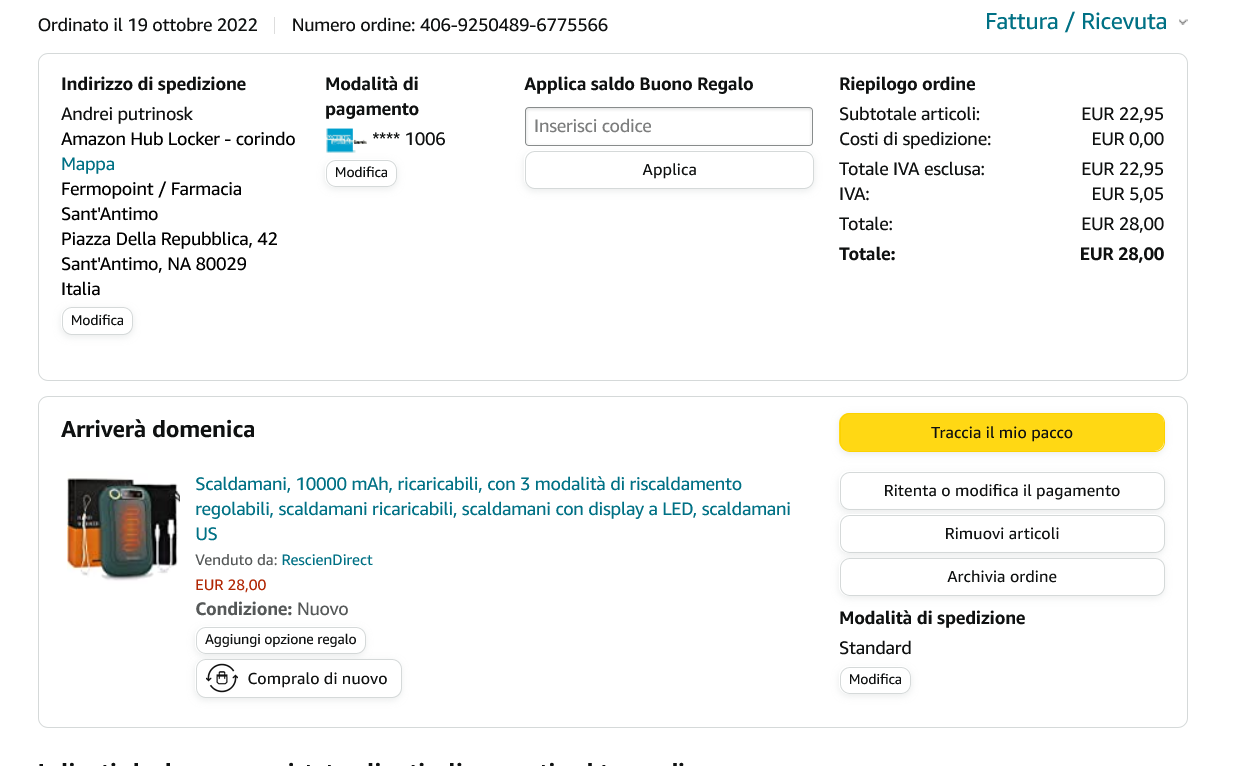The height and width of the screenshot is (766, 1237).
Task: Click the Subtotale articoli EUR 22,95 value
Action: [1123, 114]
